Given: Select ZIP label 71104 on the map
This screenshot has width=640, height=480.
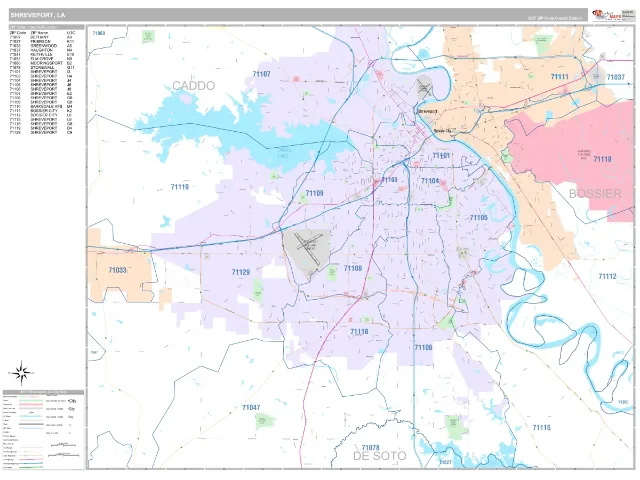Looking at the screenshot, I should click(430, 181).
